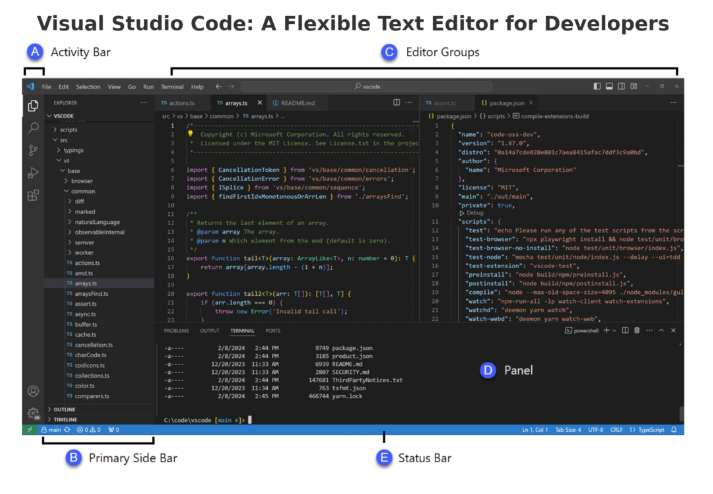Screen dimensions: 713x494
Task: Switch to the PROBLEMS panel tab
Action: tap(176, 331)
